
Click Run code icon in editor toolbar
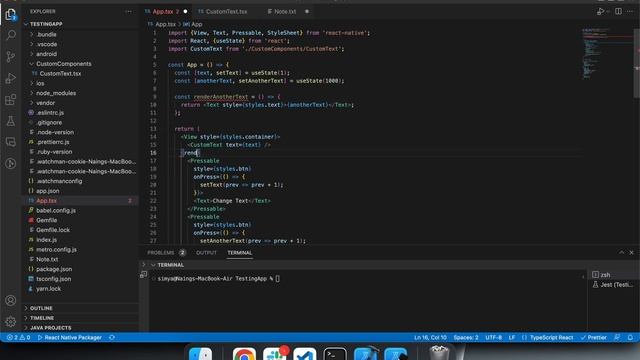coord(600,11)
